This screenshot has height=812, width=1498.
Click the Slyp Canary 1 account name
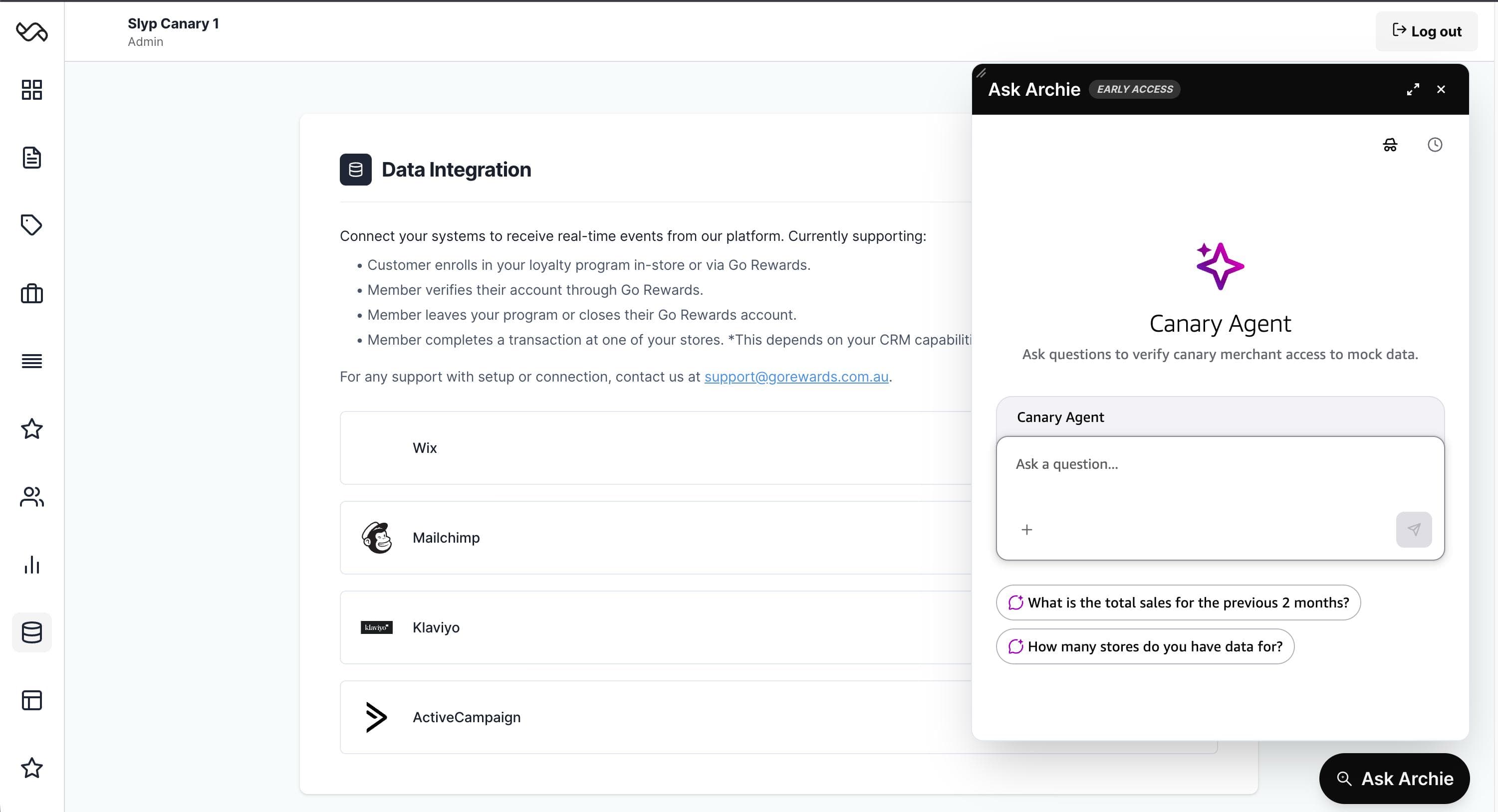pyautogui.click(x=173, y=23)
